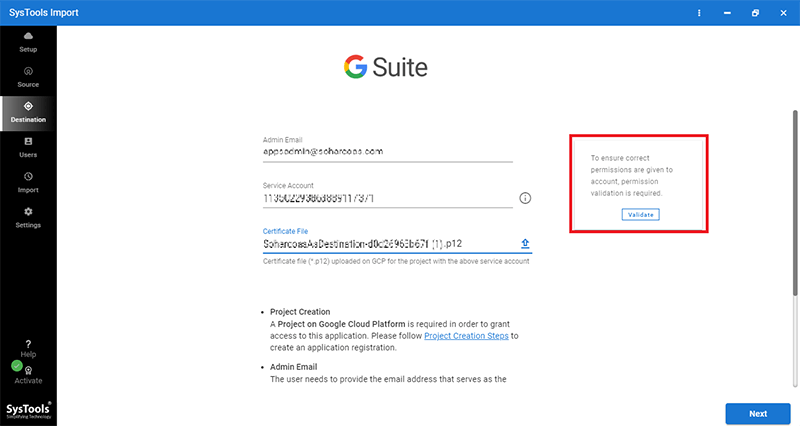
Task: Focus the Service Account field
Action: tap(387, 198)
